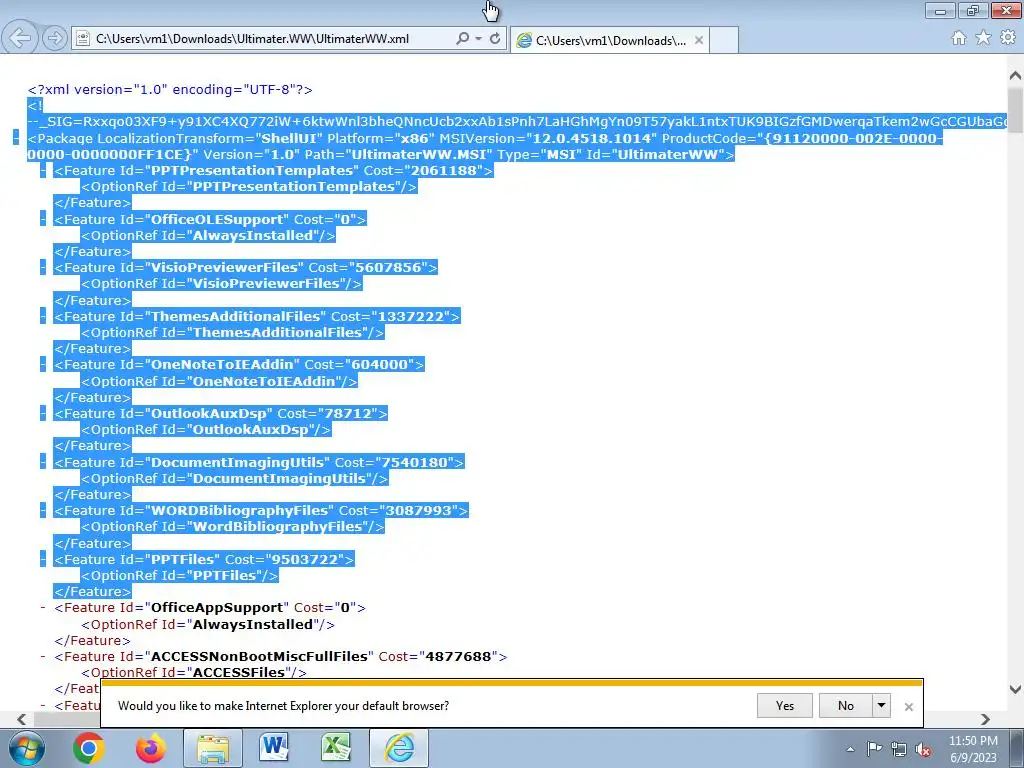Viewport: 1024px width, 768px height.
Task: Click the xml version declaration line
Action: tap(170, 89)
